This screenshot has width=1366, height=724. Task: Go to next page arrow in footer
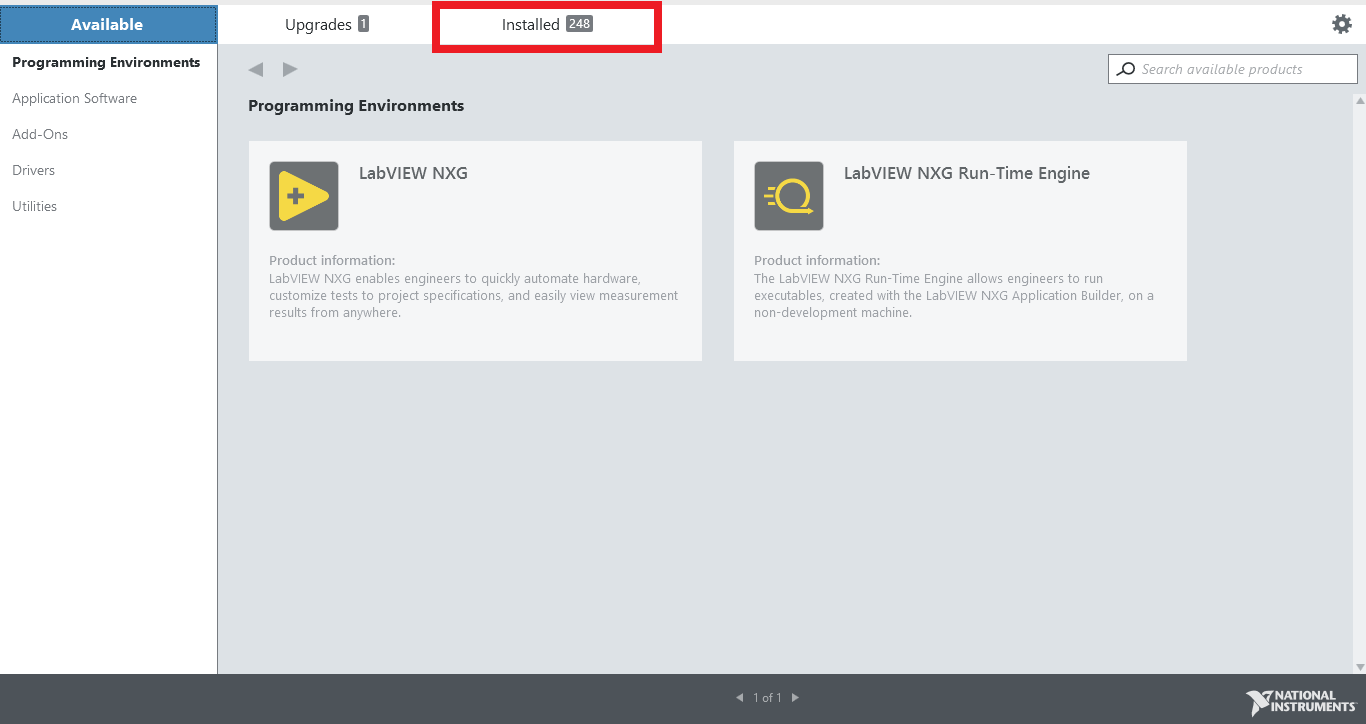795,697
